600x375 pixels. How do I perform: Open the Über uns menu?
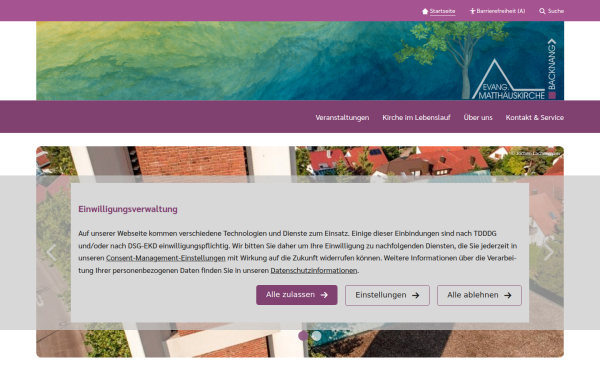click(478, 117)
